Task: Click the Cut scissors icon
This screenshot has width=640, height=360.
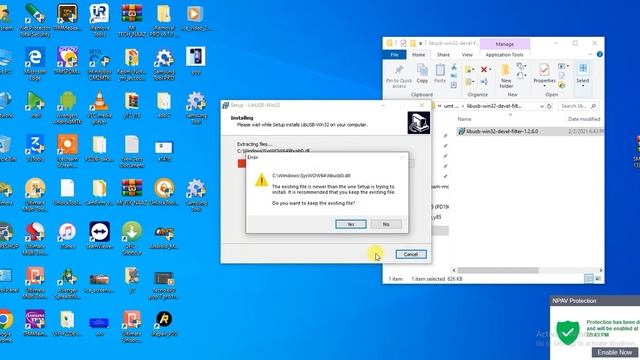Action: click(x=454, y=67)
